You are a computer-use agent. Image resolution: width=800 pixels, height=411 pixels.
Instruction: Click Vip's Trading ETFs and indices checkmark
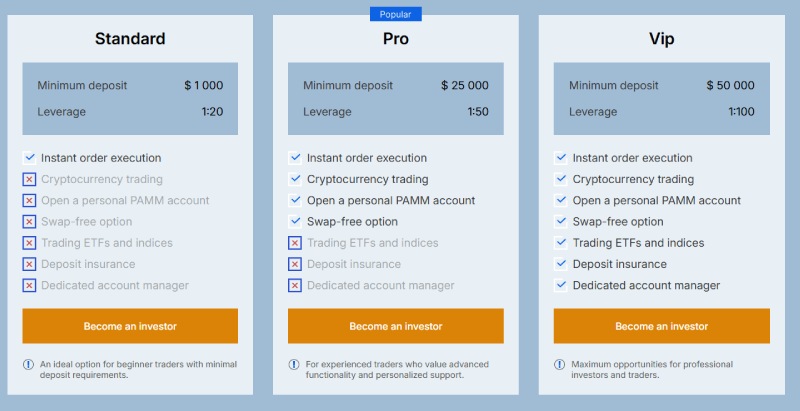[x=561, y=243]
